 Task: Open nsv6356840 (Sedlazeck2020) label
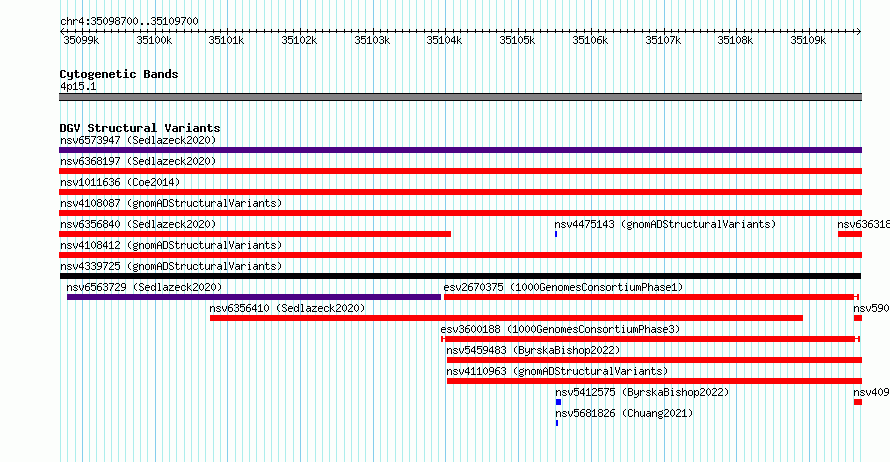tap(138, 224)
